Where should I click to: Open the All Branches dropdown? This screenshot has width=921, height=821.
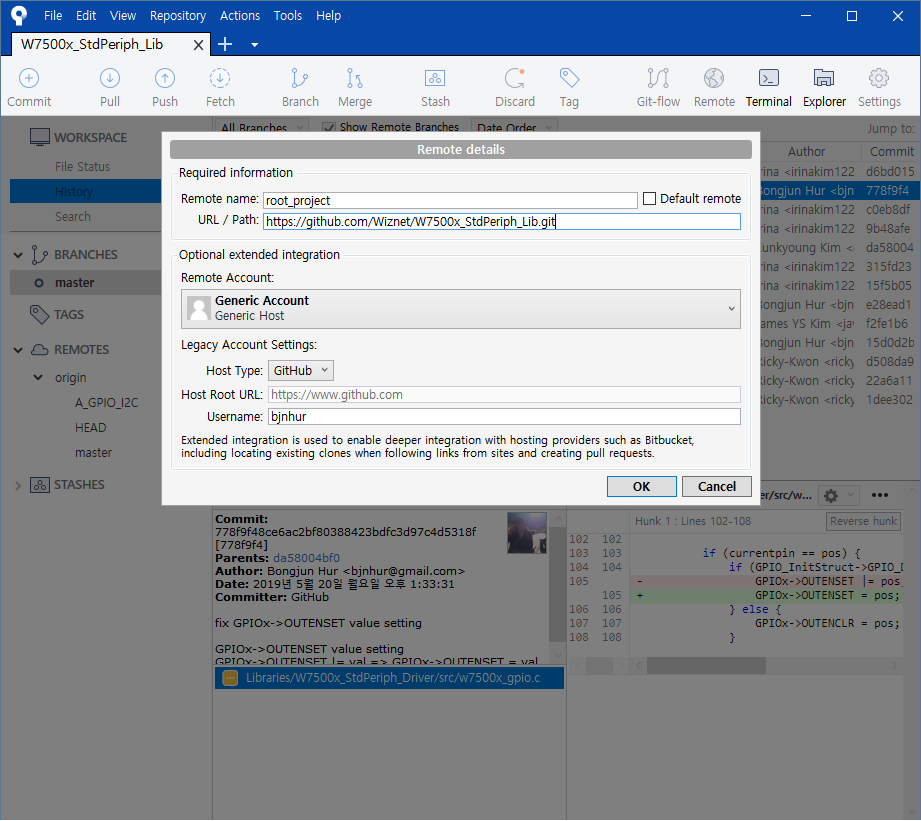261,127
